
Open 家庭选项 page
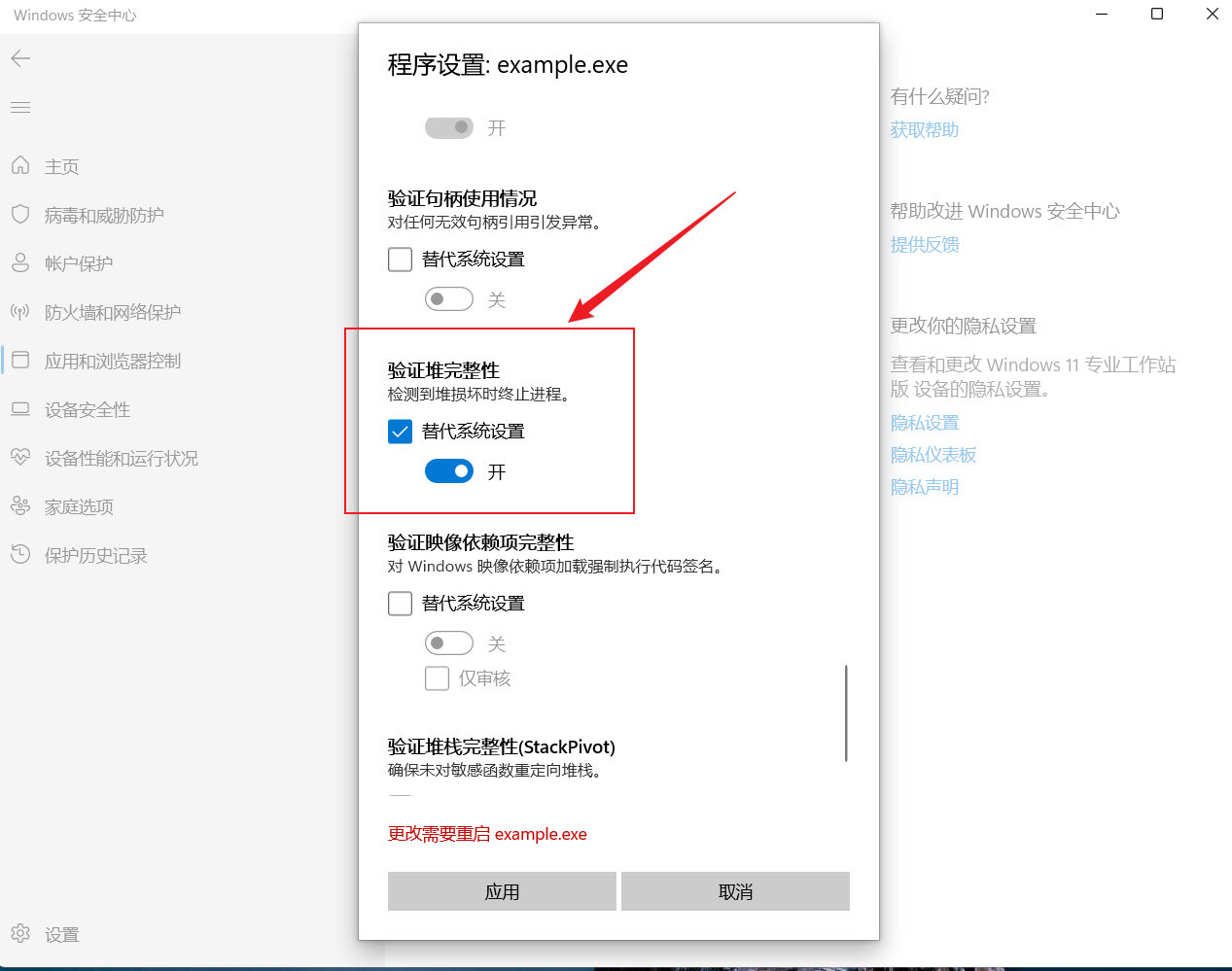pyautogui.click(x=79, y=506)
